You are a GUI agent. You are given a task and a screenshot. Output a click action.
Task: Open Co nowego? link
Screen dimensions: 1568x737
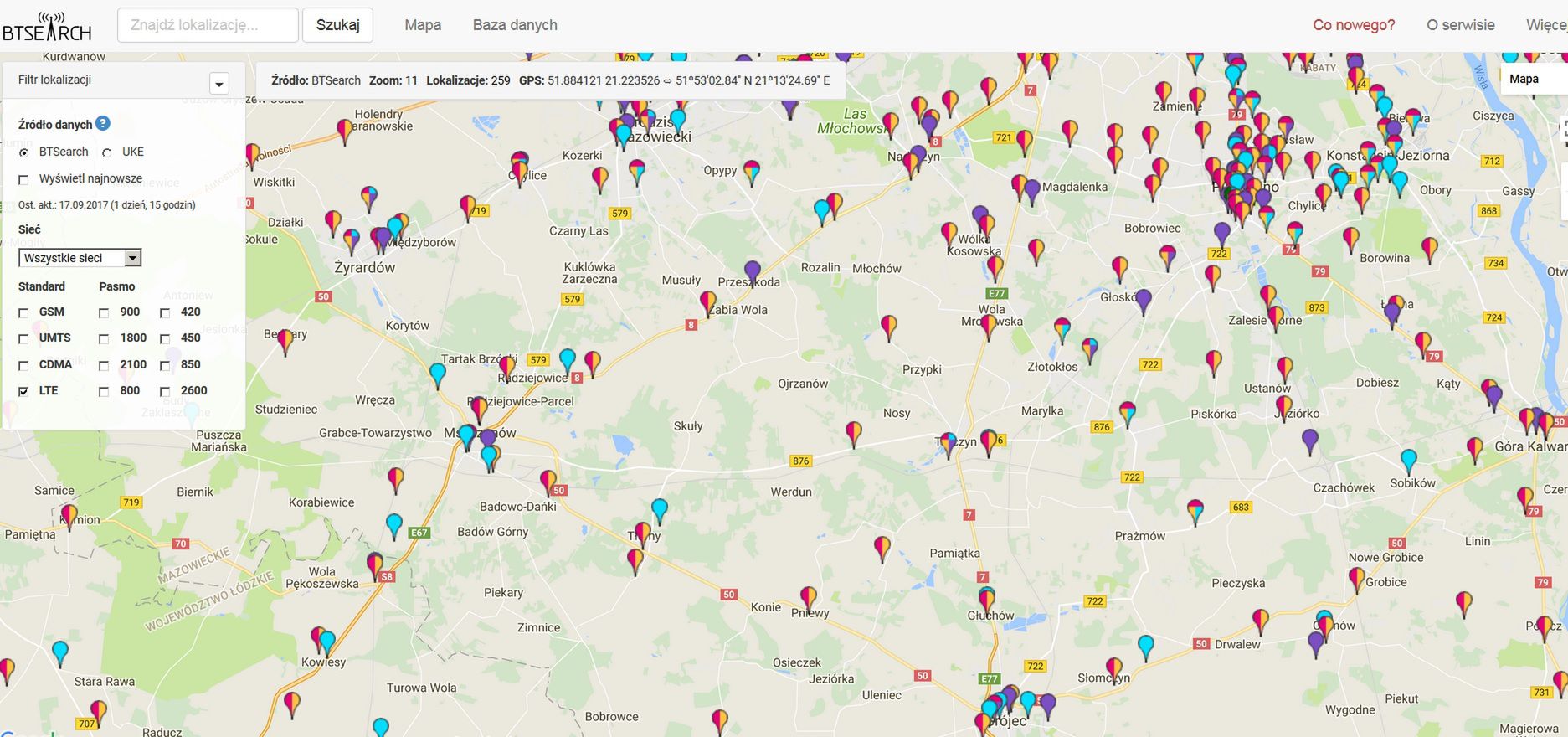pyautogui.click(x=1354, y=25)
